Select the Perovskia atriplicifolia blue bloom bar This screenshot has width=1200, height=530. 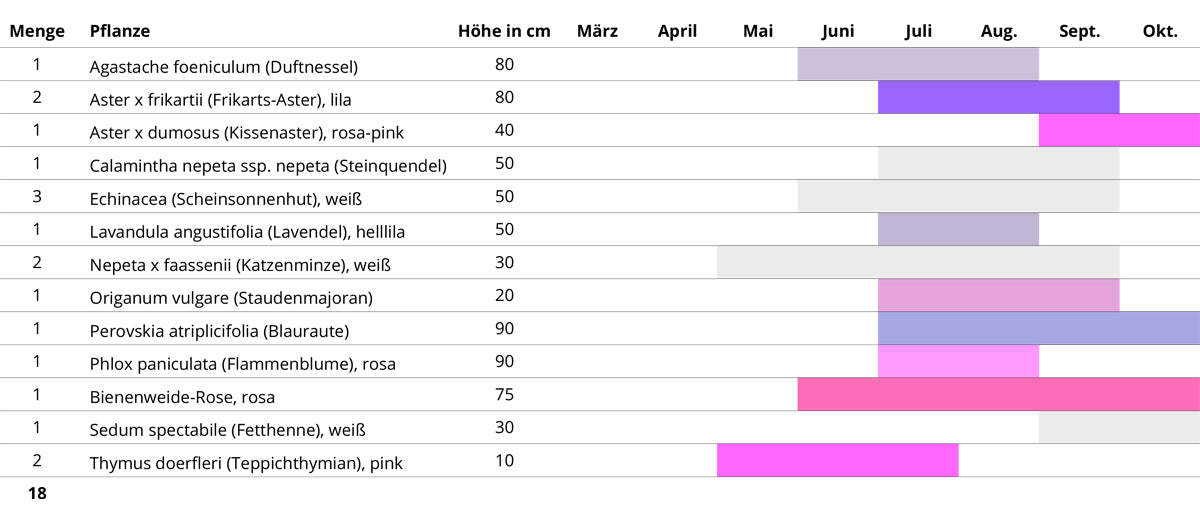coord(1038,328)
